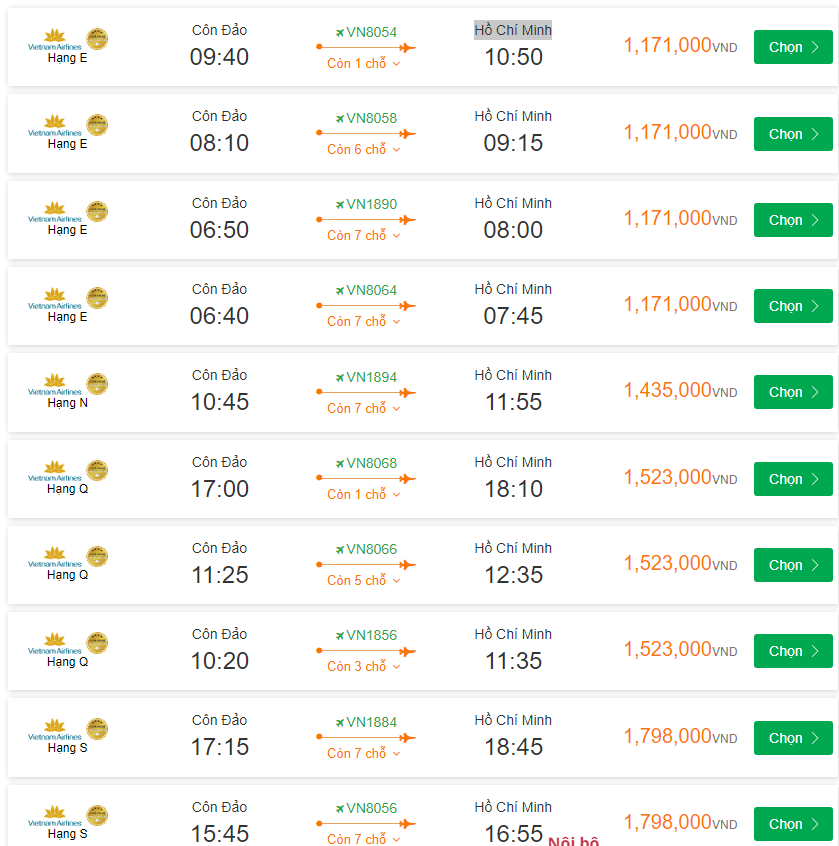Click the 1,798,000 VND price of VN8056
The image size is (839, 846).
[x=668, y=822]
